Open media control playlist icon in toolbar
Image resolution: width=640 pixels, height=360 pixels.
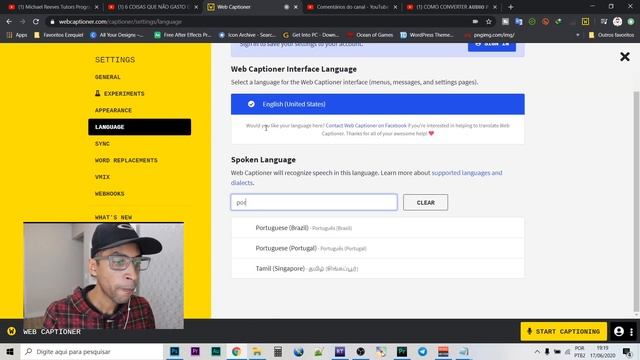click(604, 22)
